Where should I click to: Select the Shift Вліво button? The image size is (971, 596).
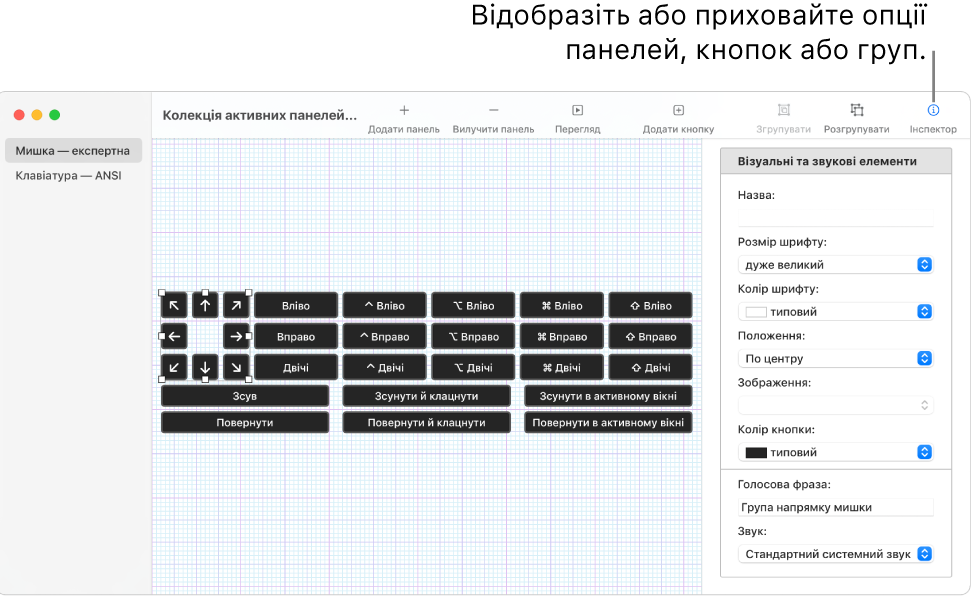(x=650, y=305)
